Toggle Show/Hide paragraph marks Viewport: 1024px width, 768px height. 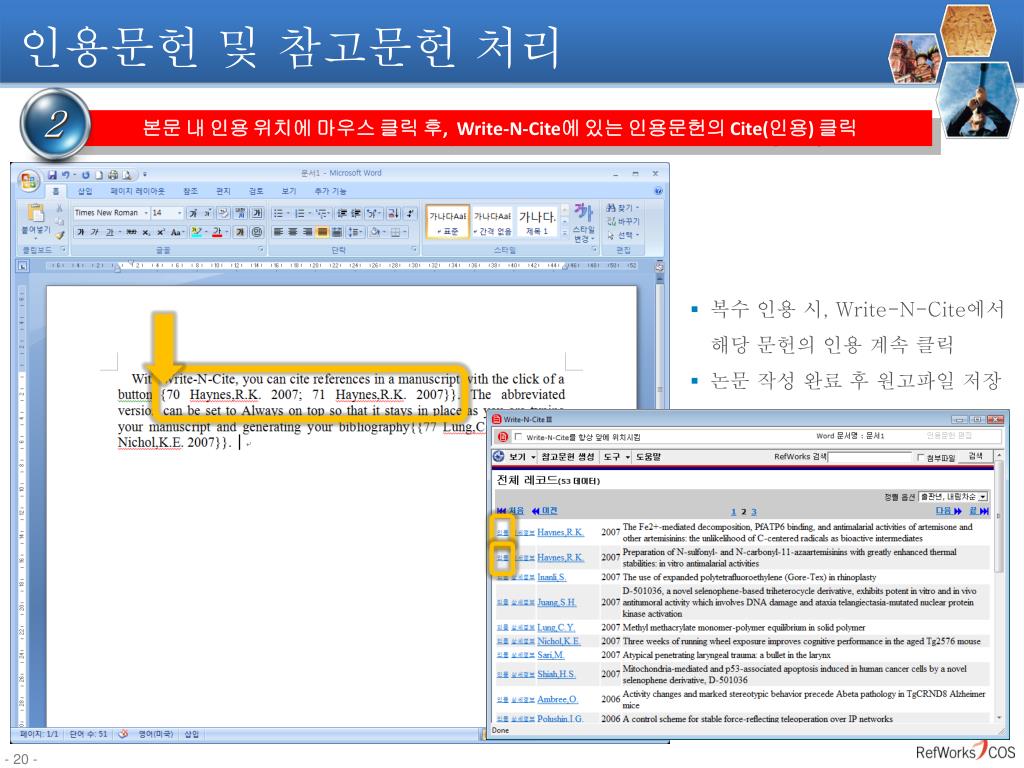(410, 213)
